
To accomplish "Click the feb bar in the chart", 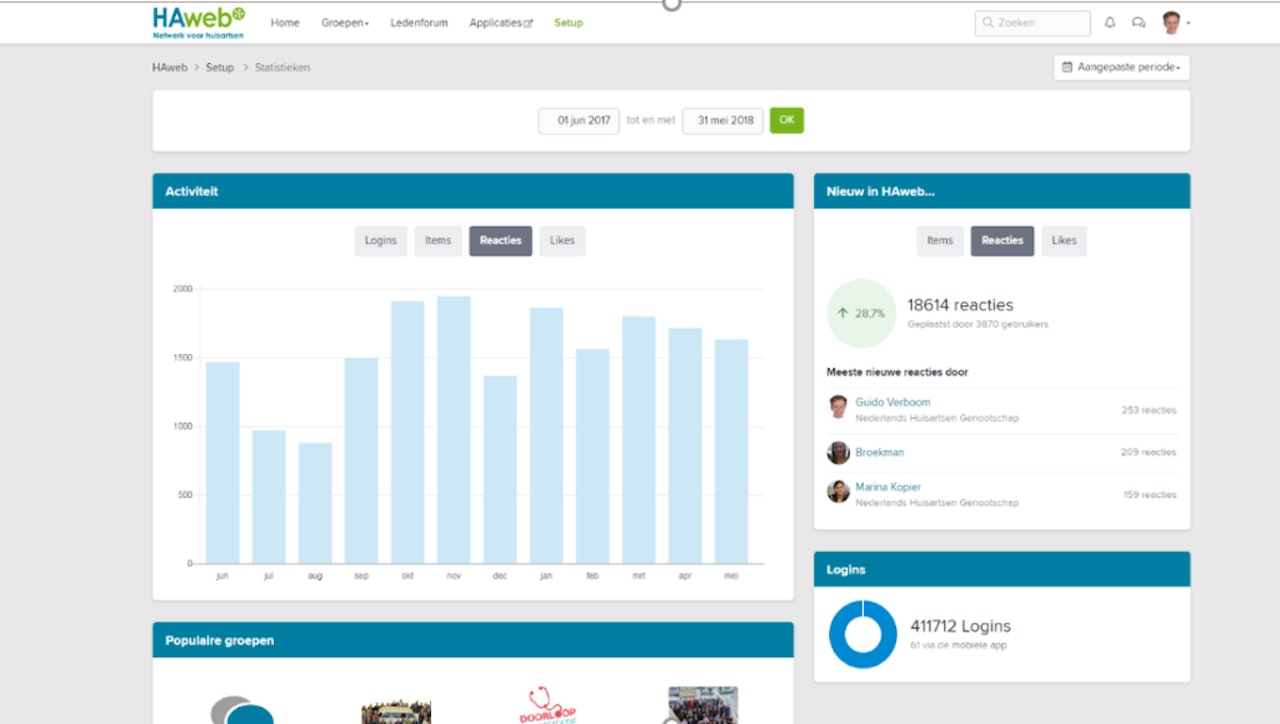I will [593, 457].
